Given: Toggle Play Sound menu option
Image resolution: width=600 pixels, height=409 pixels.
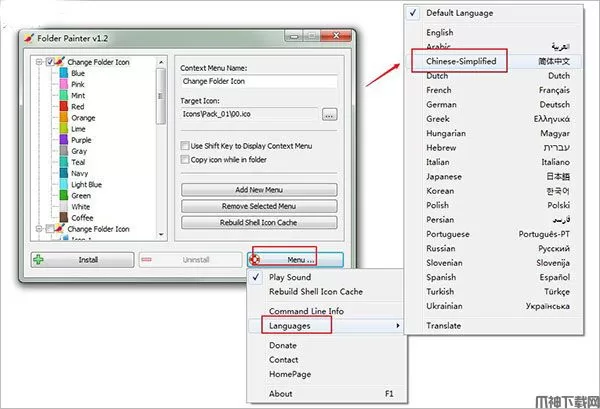Looking at the screenshot, I should 325,277.
